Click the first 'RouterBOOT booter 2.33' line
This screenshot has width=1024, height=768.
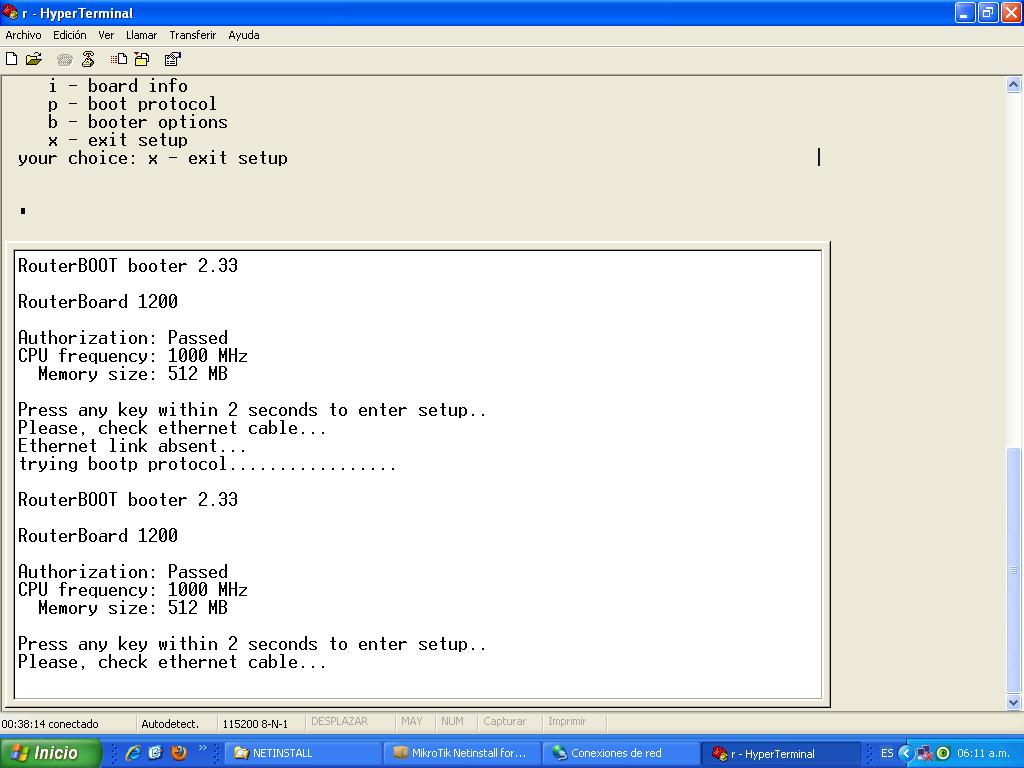[128, 265]
